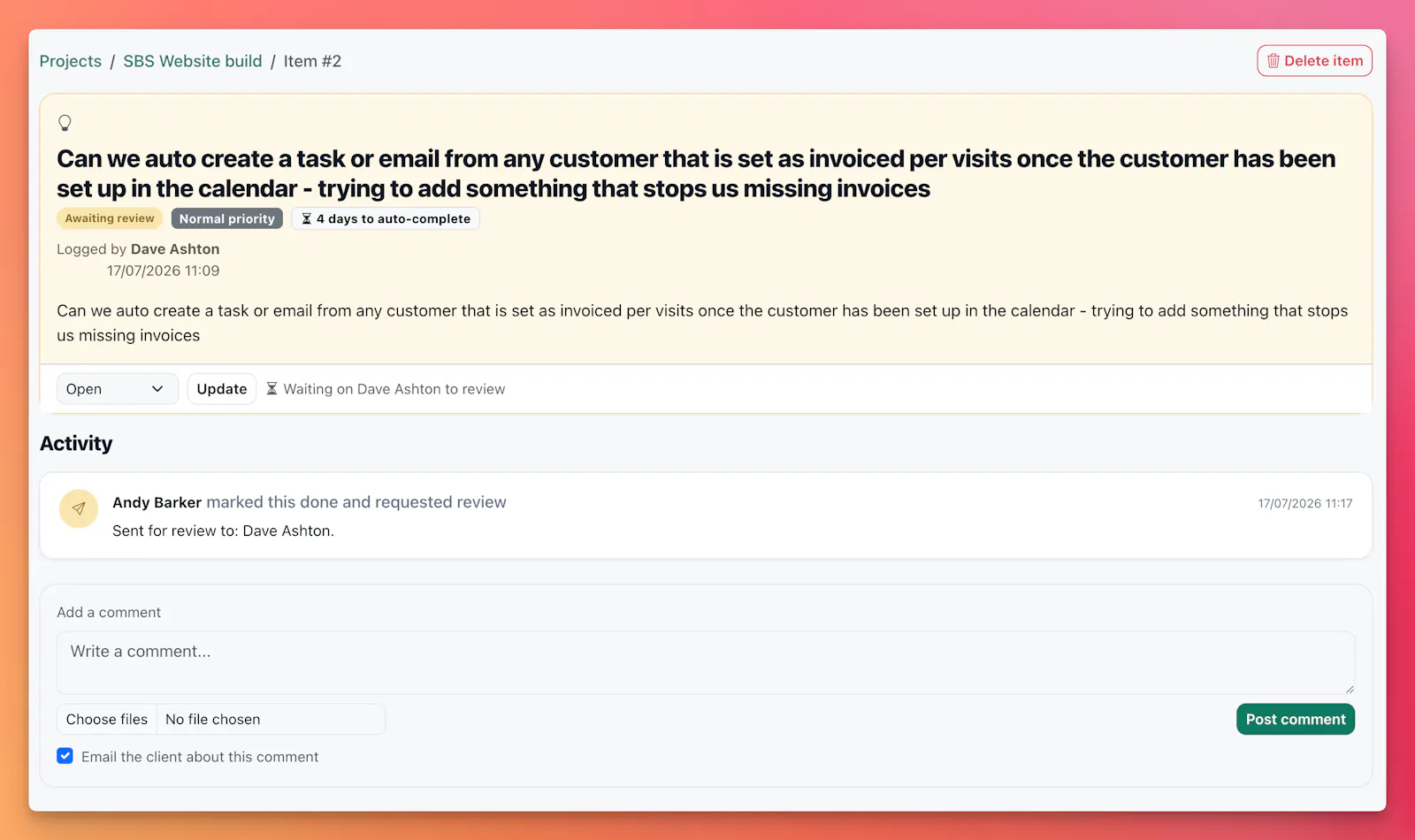
Task: Click the paper plane activity icon
Action: [x=79, y=508]
